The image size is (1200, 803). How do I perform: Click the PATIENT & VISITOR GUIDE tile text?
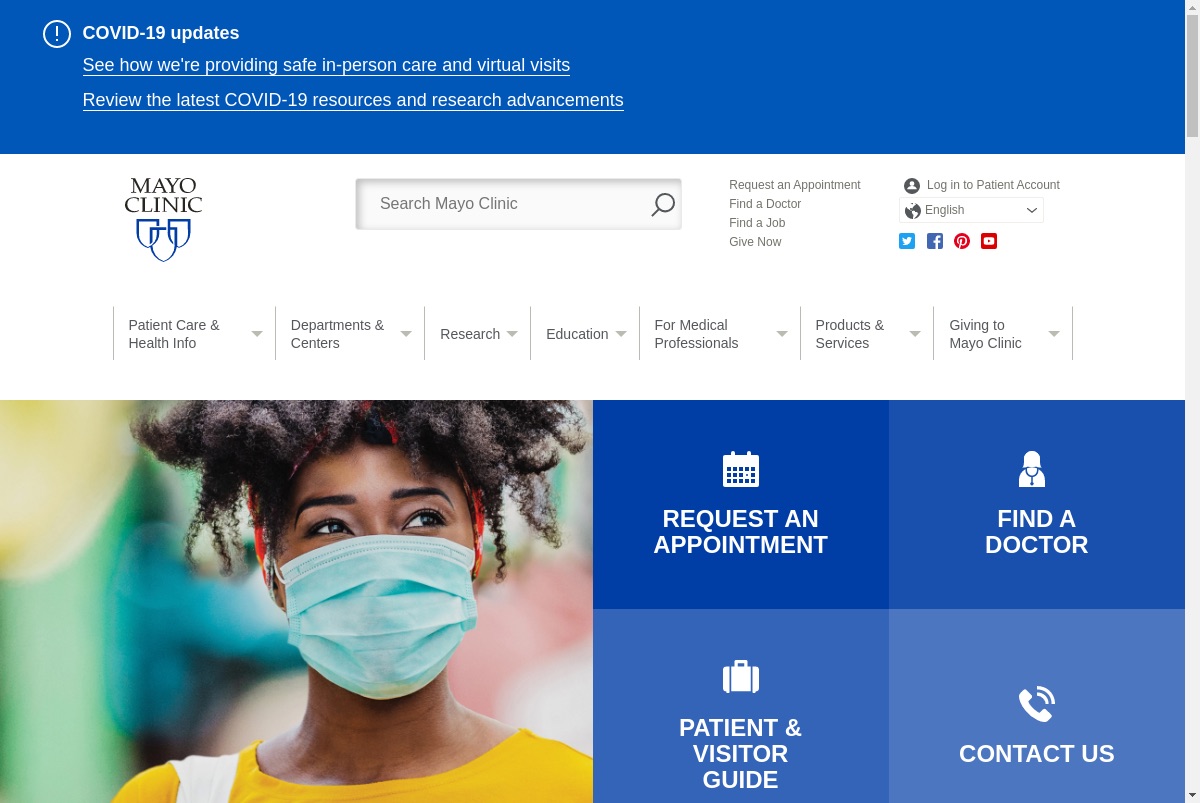[741, 754]
